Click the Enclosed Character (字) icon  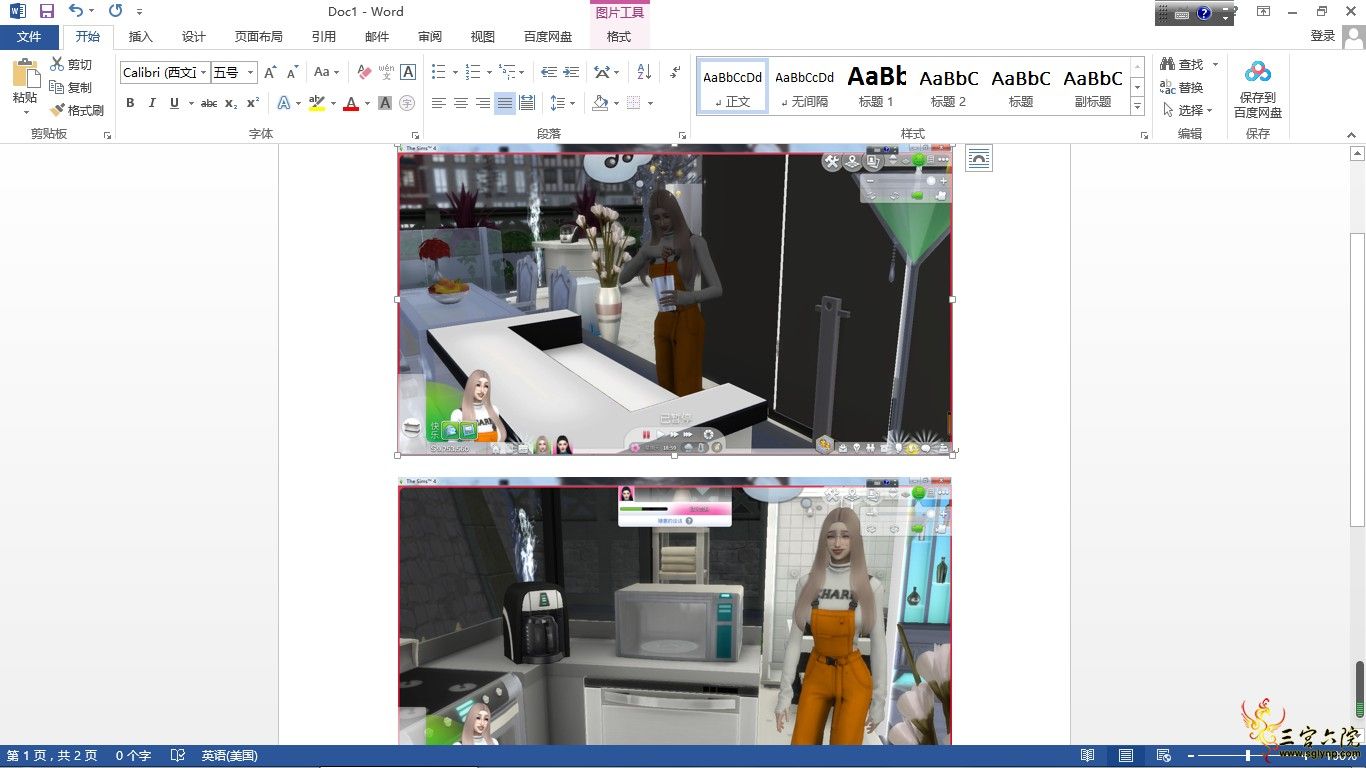pyautogui.click(x=407, y=103)
